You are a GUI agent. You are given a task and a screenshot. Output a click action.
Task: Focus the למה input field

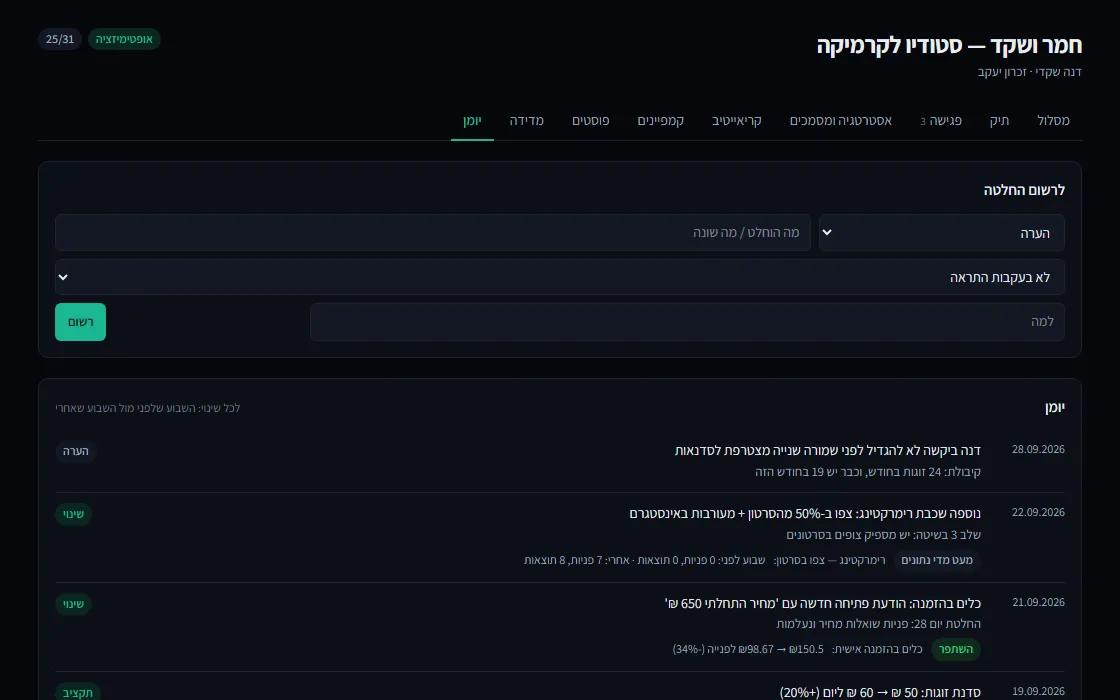click(687, 321)
